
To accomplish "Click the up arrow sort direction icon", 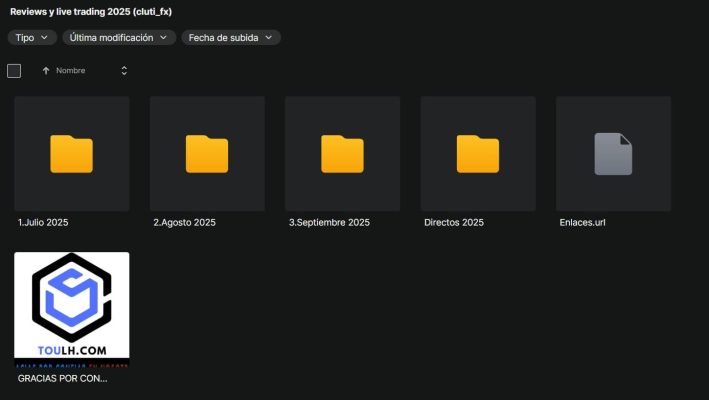I will click(46, 71).
